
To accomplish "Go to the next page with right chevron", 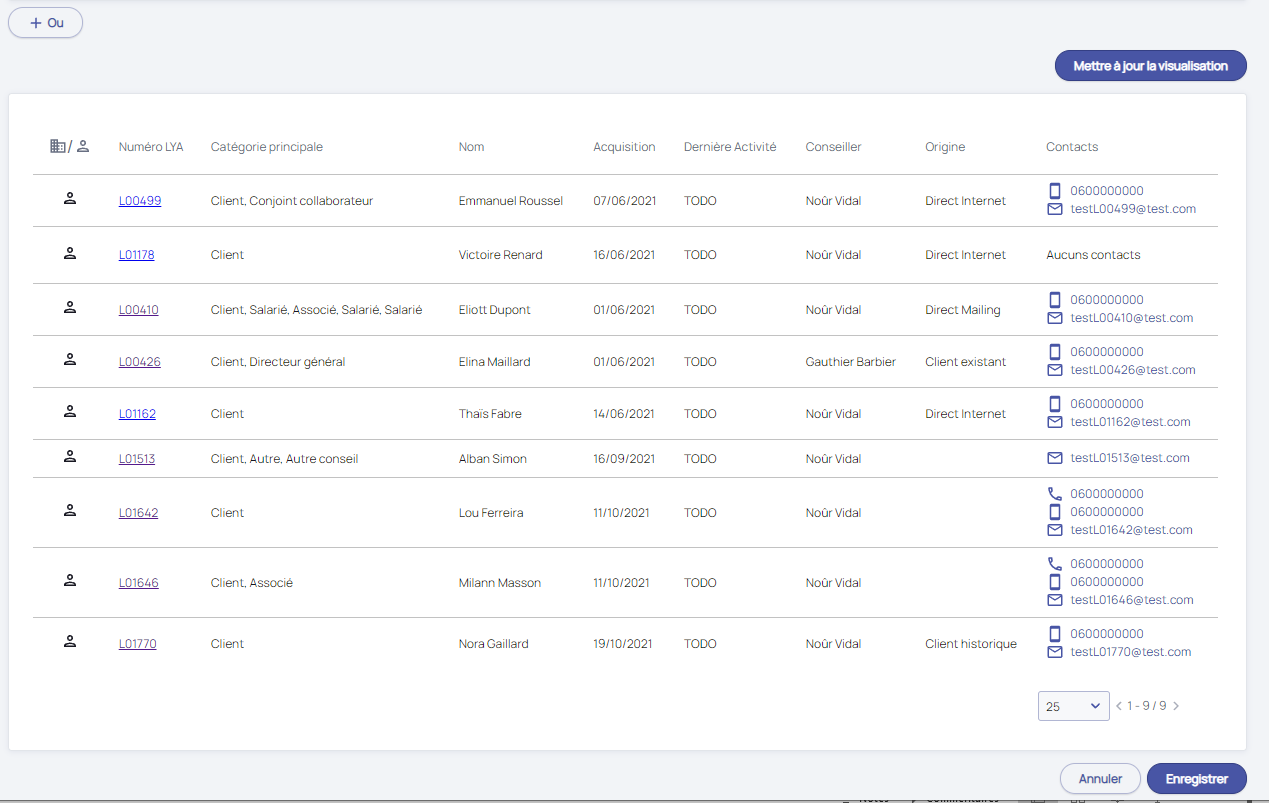I will tap(1176, 706).
